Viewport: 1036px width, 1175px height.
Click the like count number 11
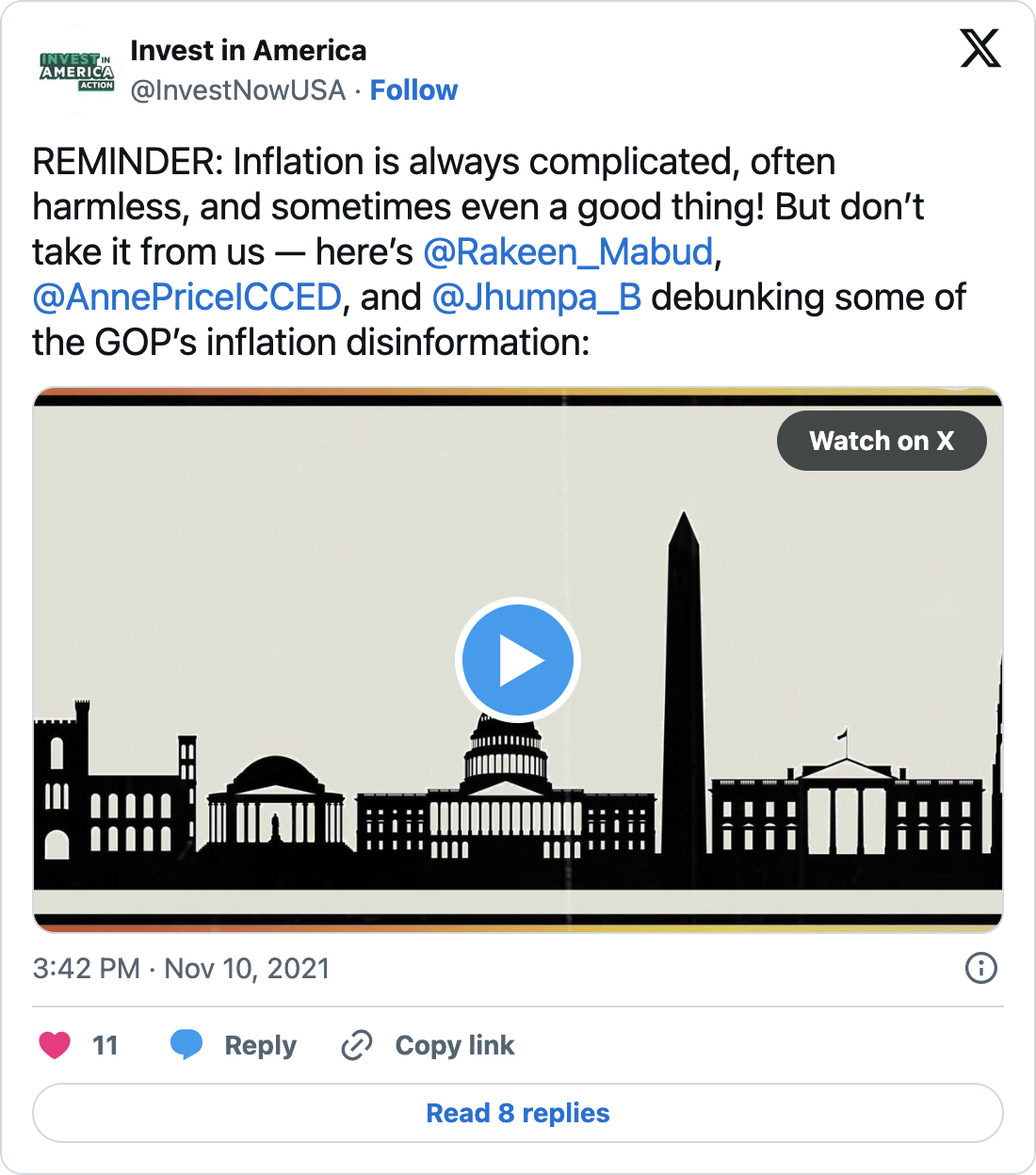105,1045
